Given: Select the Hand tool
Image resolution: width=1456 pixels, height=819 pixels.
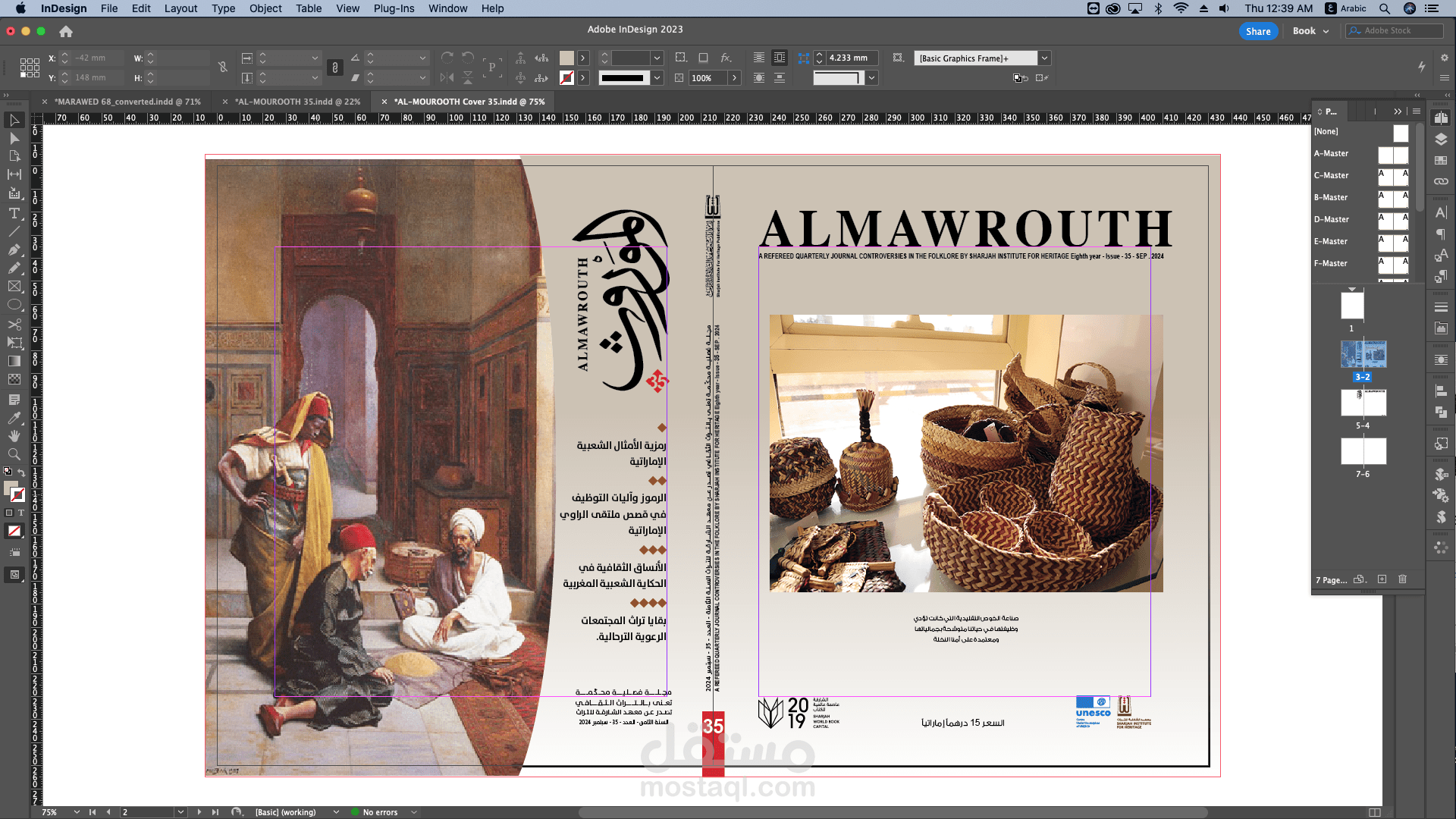Looking at the screenshot, I should pos(14,436).
